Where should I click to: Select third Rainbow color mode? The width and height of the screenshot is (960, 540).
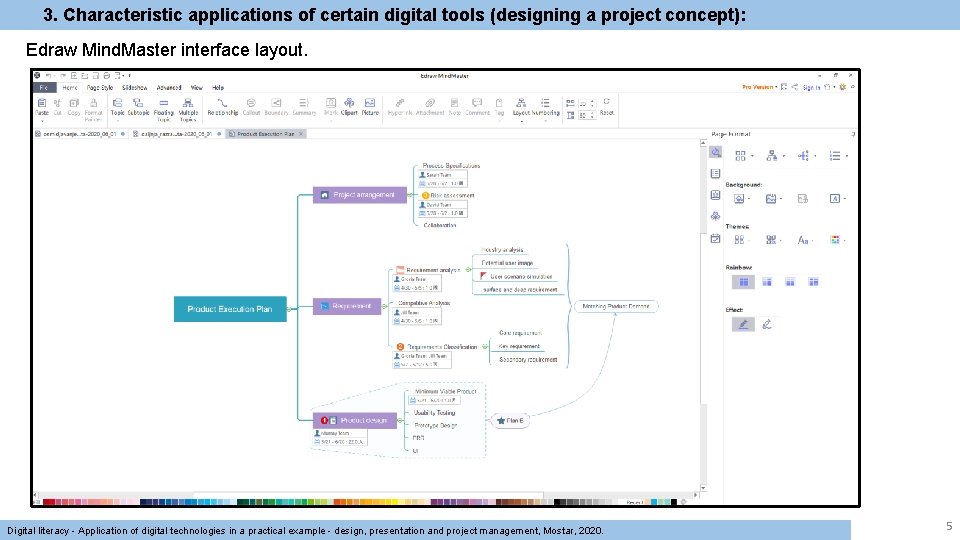790,282
